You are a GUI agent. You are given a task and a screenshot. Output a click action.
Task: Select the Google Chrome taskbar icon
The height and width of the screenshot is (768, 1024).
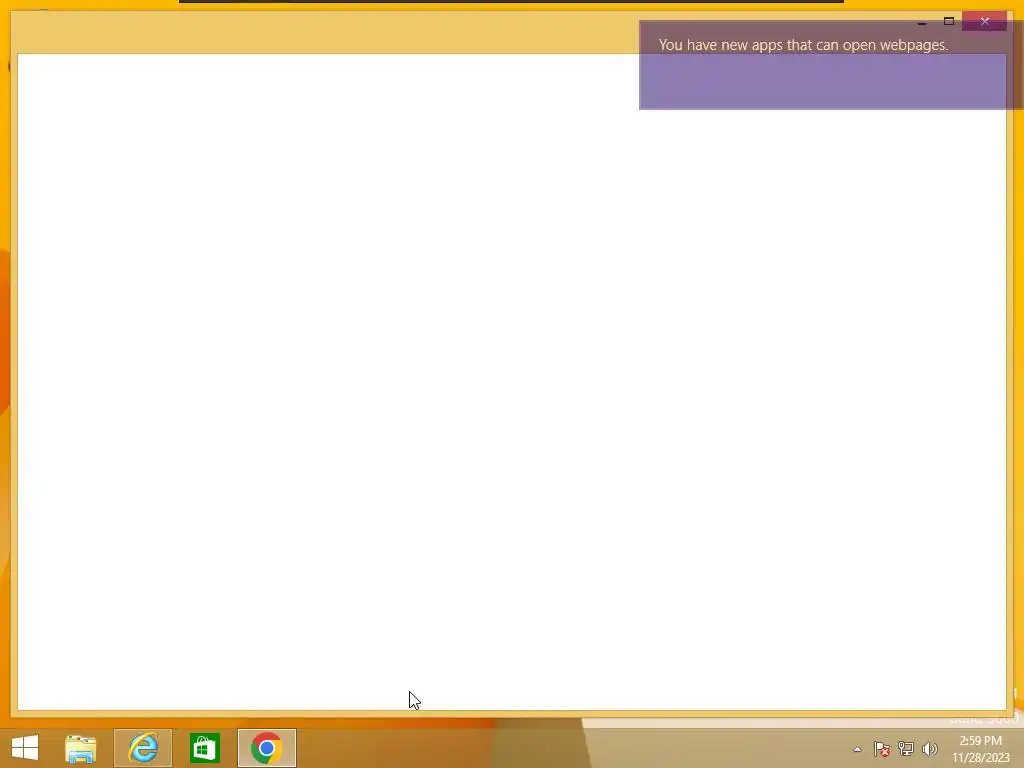[266, 748]
